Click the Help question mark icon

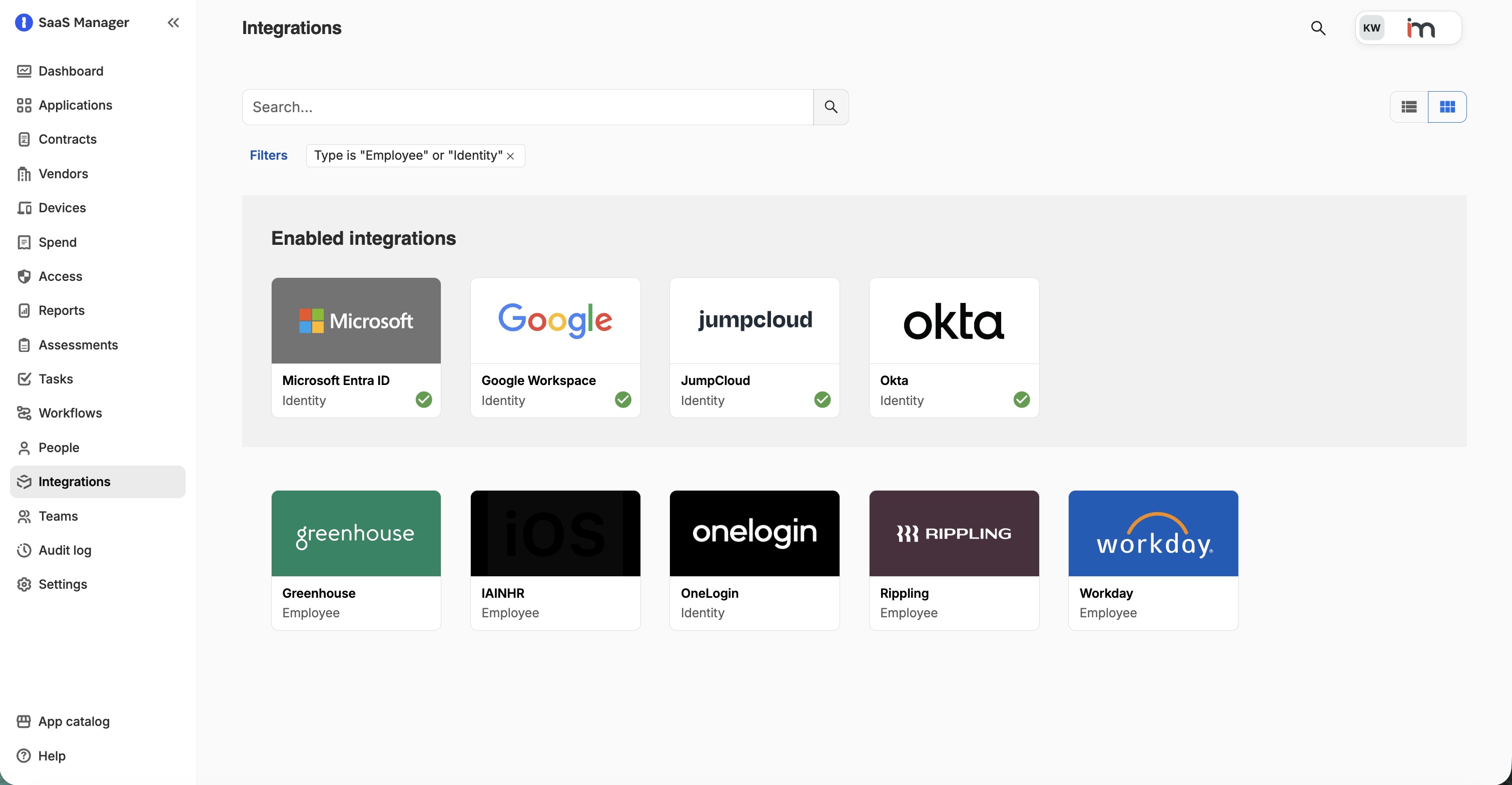tap(24, 755)
